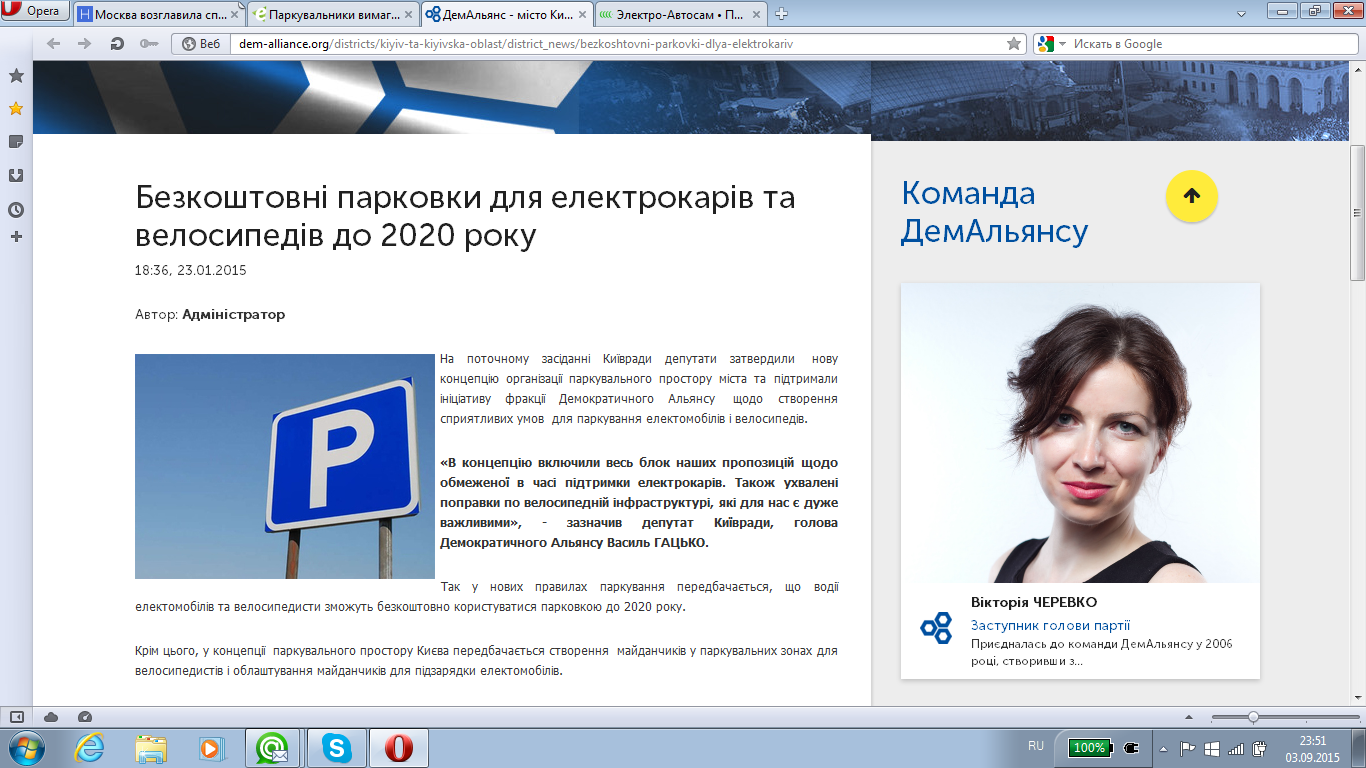Click the page zoom slider
1366x768 pixels.
1253,717
